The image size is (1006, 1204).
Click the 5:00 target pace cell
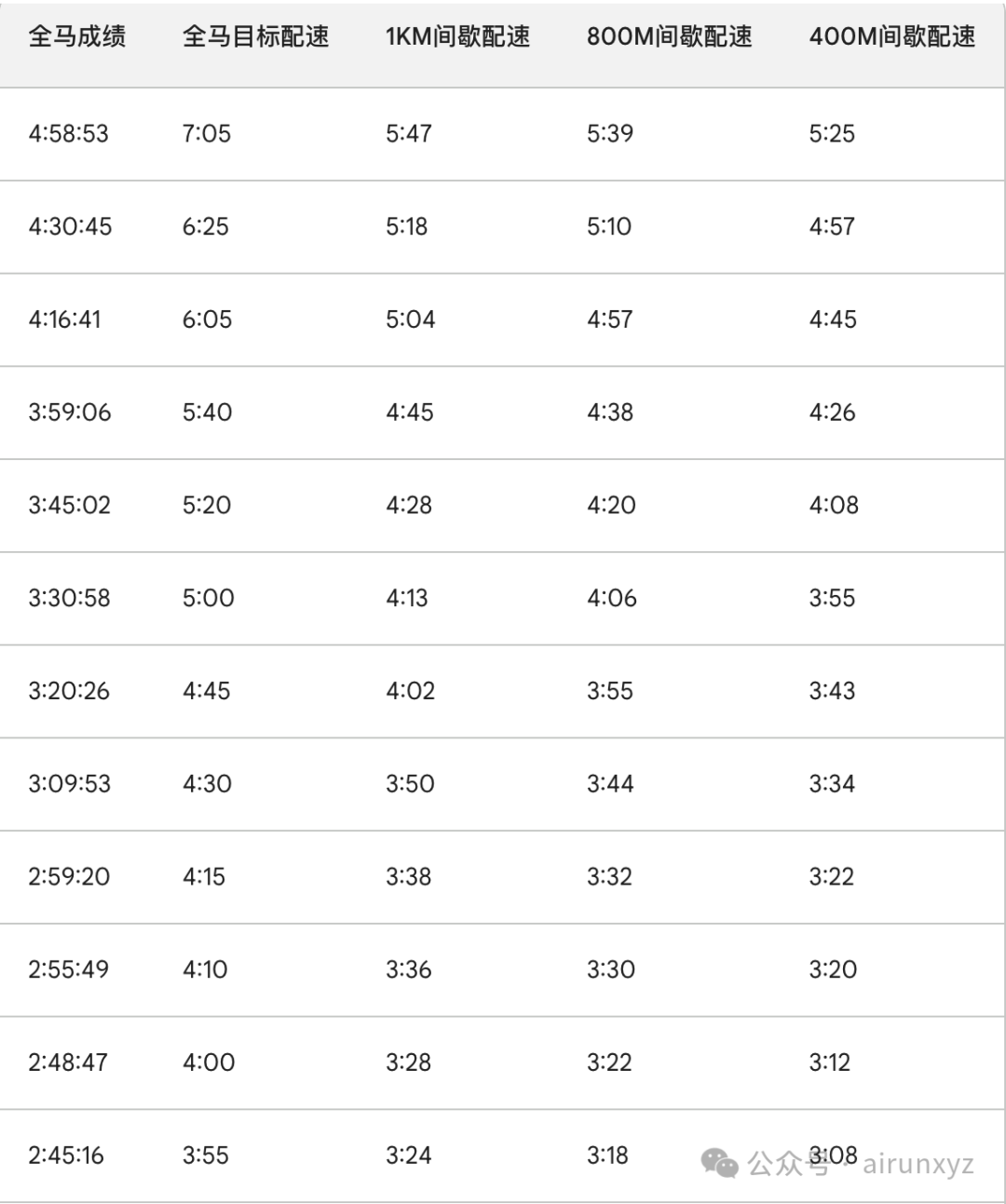pyautogui.click(x=208, y=598)
